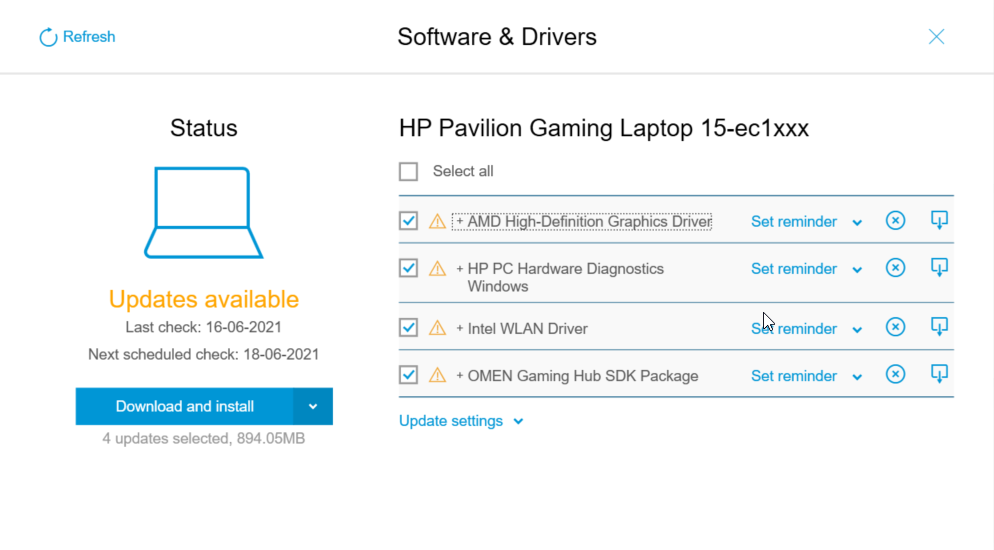Download the Intel WLAN Driver update
Image resolution: width=994 pixels, height=550 pixels.
(939, 327)
